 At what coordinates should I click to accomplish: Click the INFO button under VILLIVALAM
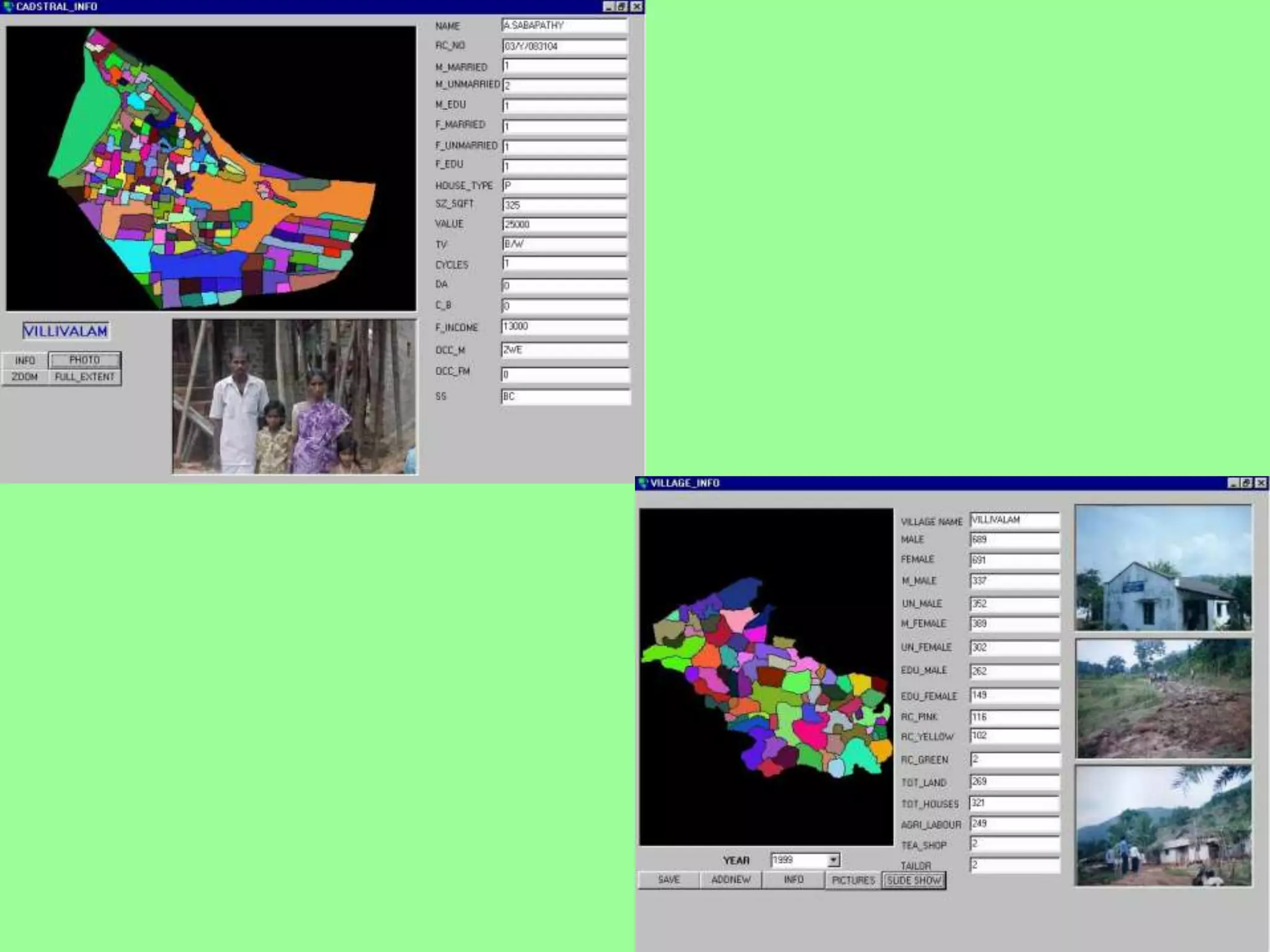click(x=25, y=360)
